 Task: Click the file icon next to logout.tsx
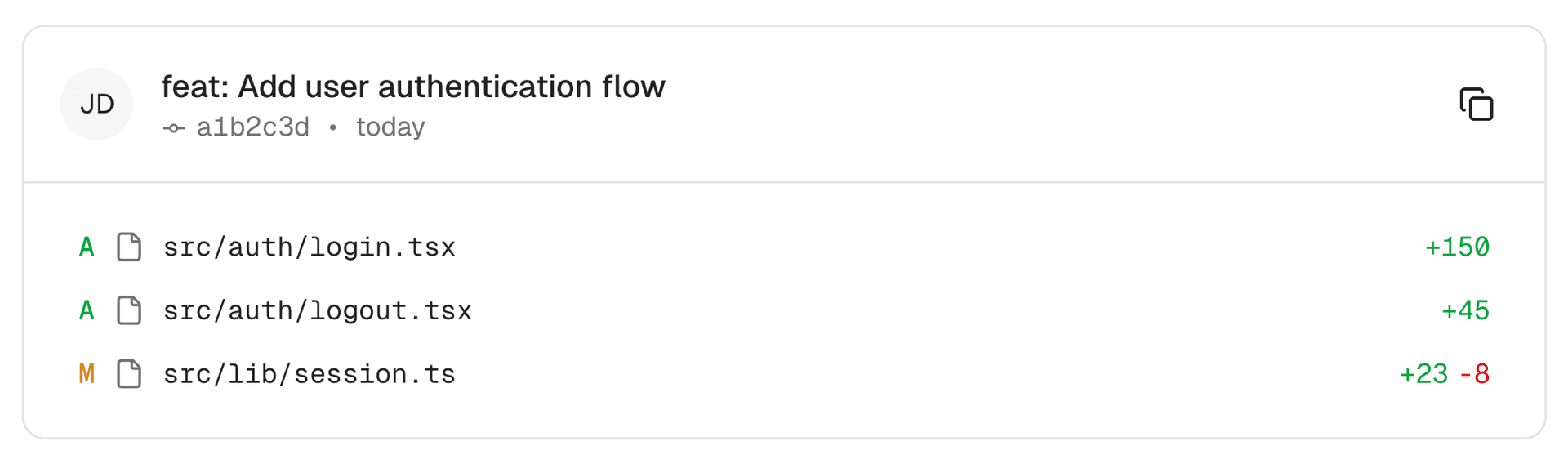pyautogui.click(x=129, y=310)
